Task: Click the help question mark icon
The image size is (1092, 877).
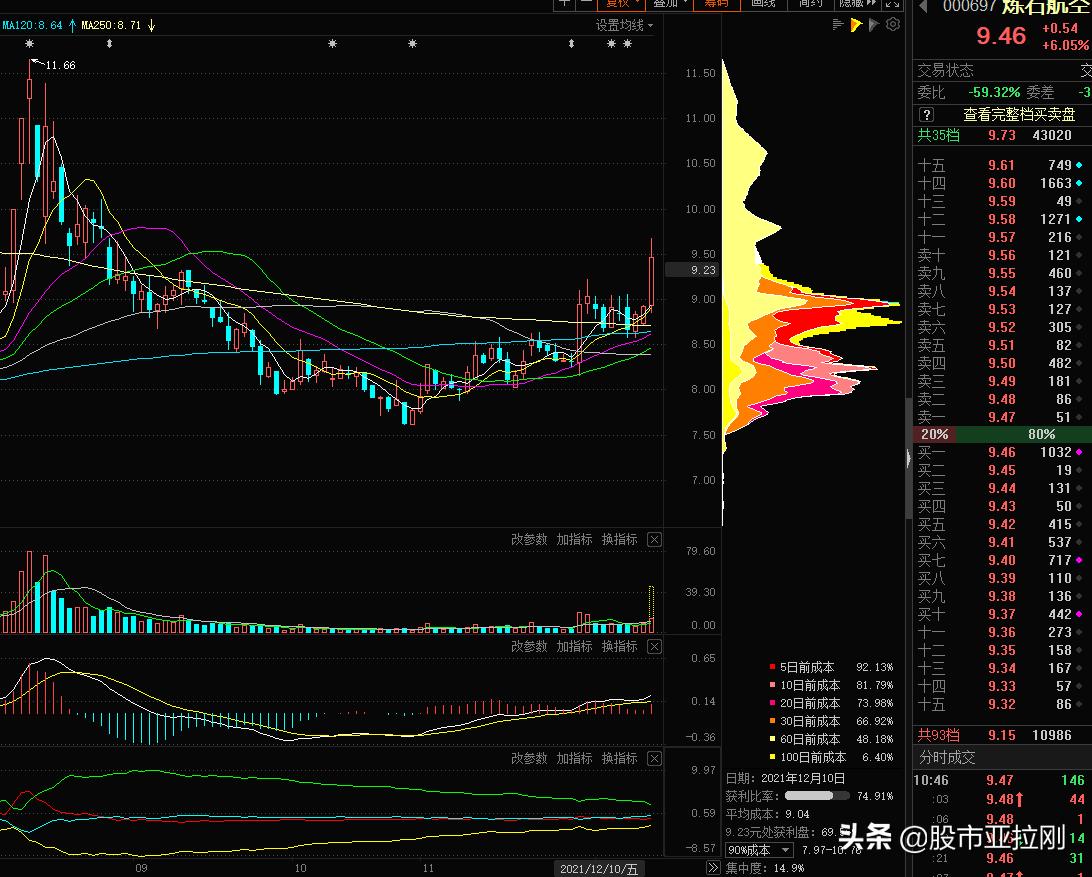Action: point(926,115)
